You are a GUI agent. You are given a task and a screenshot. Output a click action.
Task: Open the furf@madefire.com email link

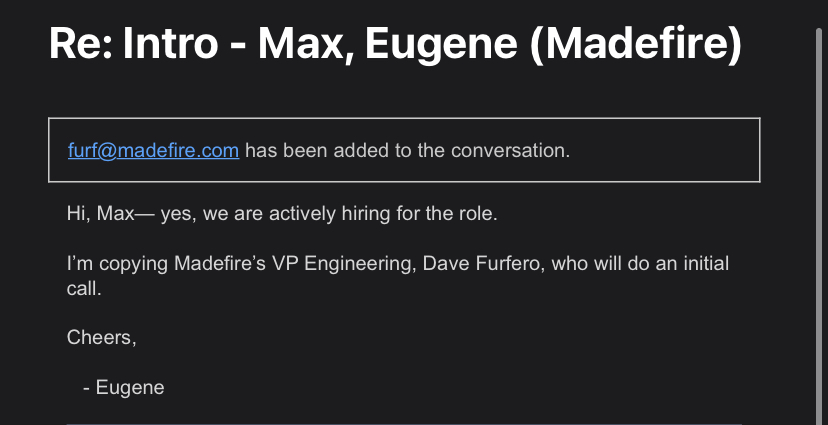(153, 150)
